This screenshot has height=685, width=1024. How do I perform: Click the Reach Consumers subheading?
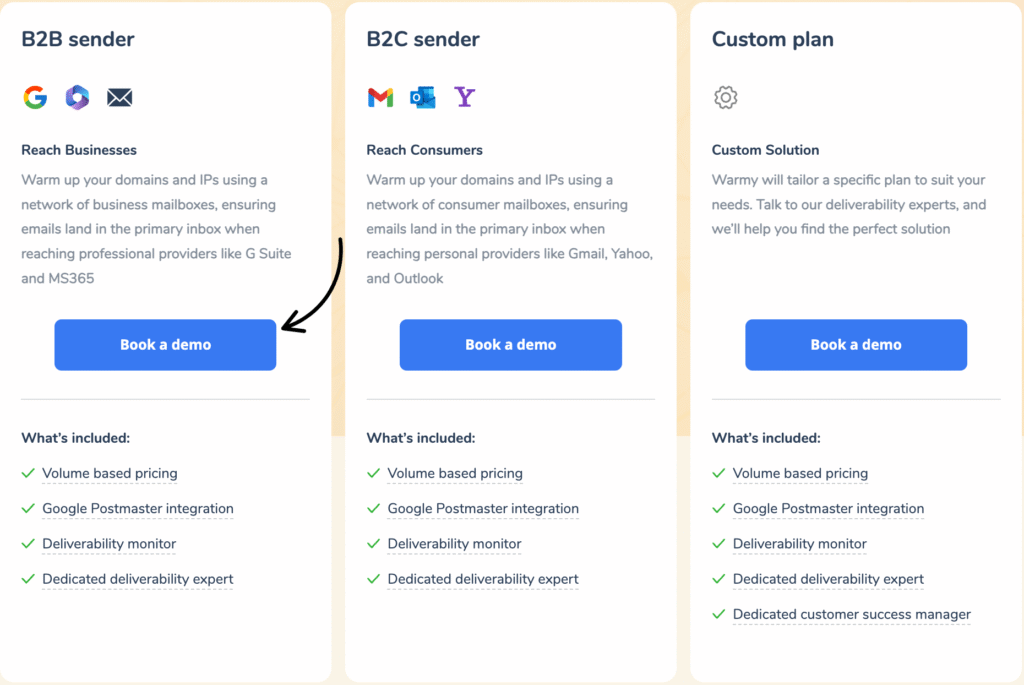(x=424, y=150)
